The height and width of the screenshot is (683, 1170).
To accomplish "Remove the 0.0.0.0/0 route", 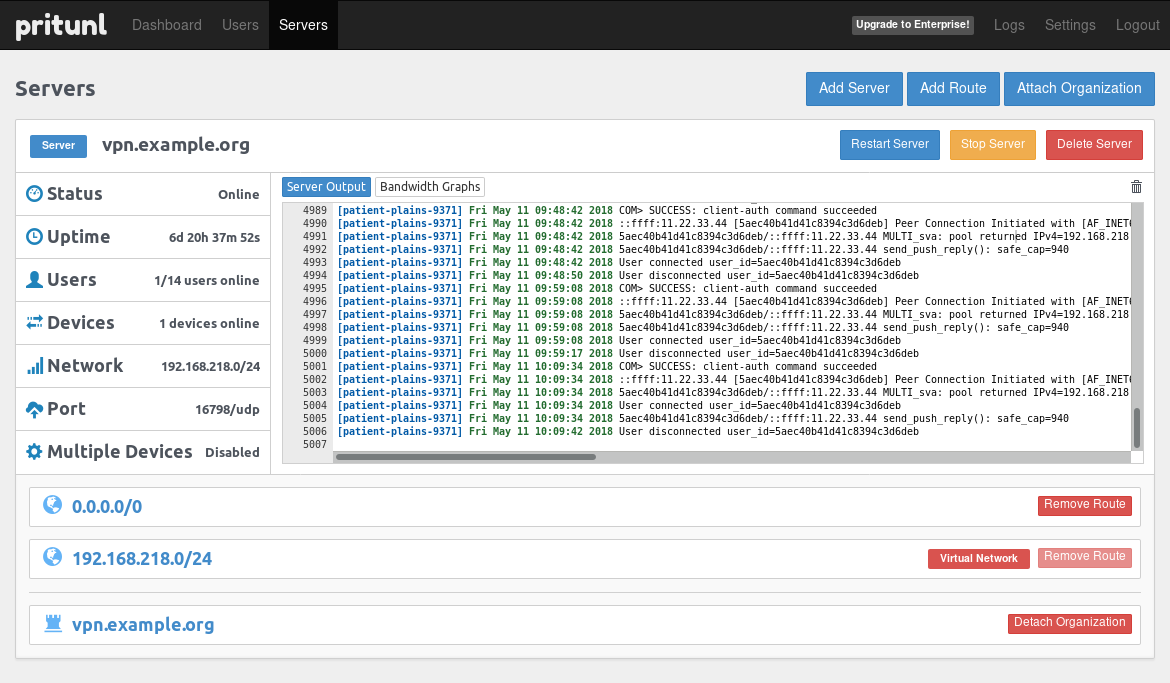I will (1084, 505).
